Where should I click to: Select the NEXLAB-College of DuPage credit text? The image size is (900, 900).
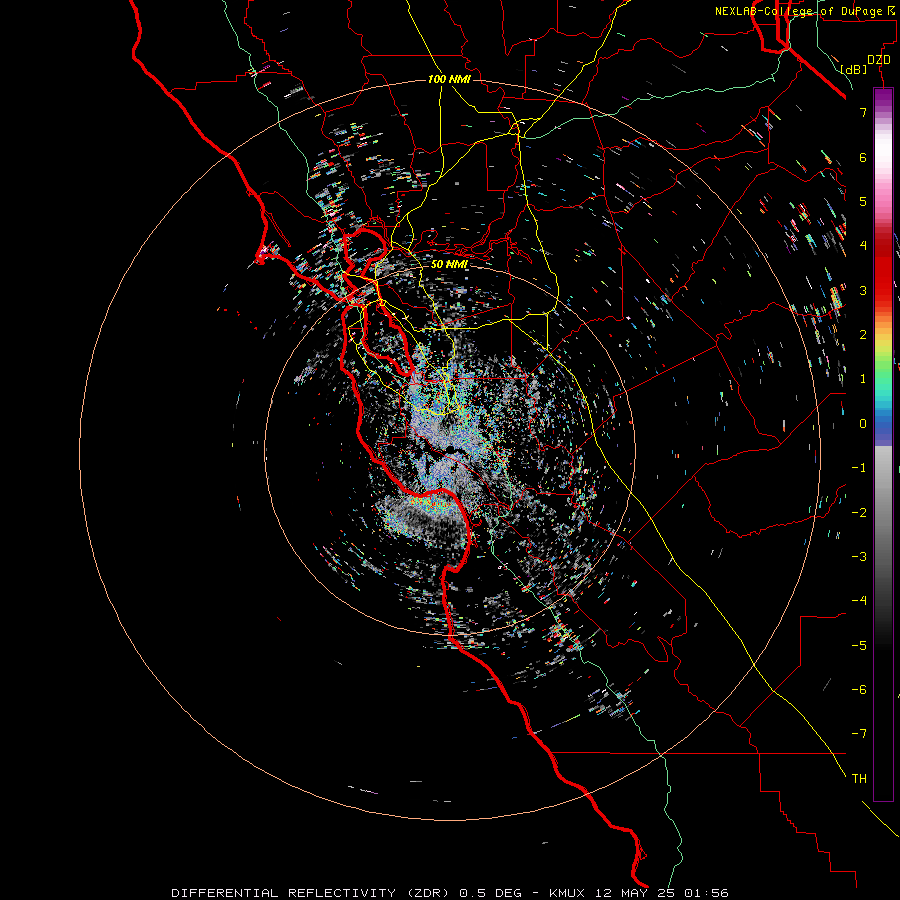[x=798, y=11]
